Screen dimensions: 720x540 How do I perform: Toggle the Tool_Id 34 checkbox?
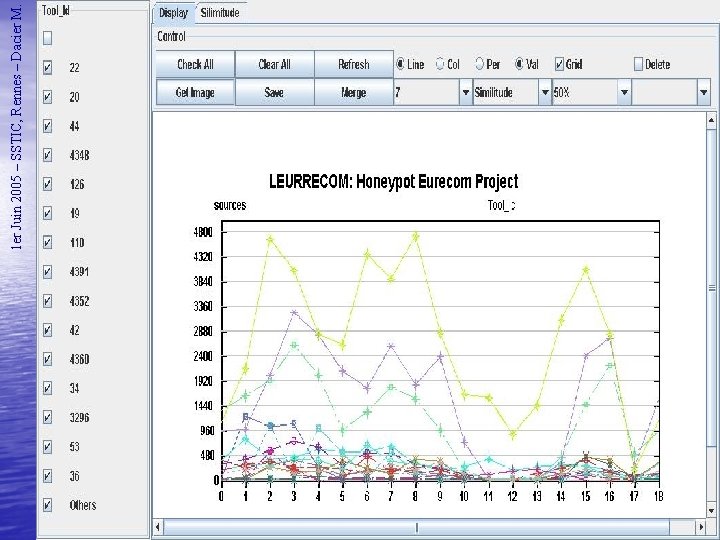pyautogui.click(x=47, y=388)
